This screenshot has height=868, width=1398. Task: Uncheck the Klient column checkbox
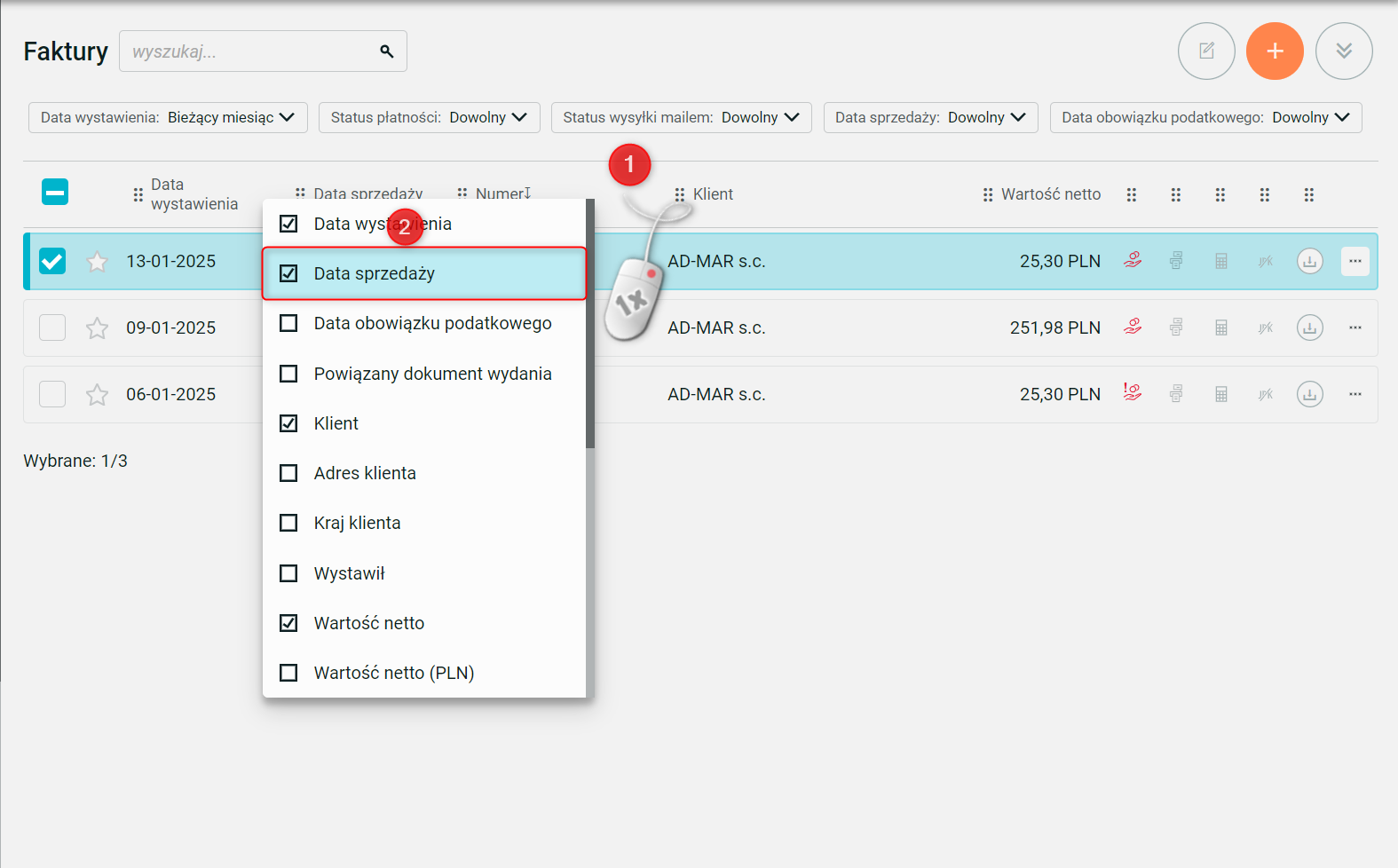(288, 423)
